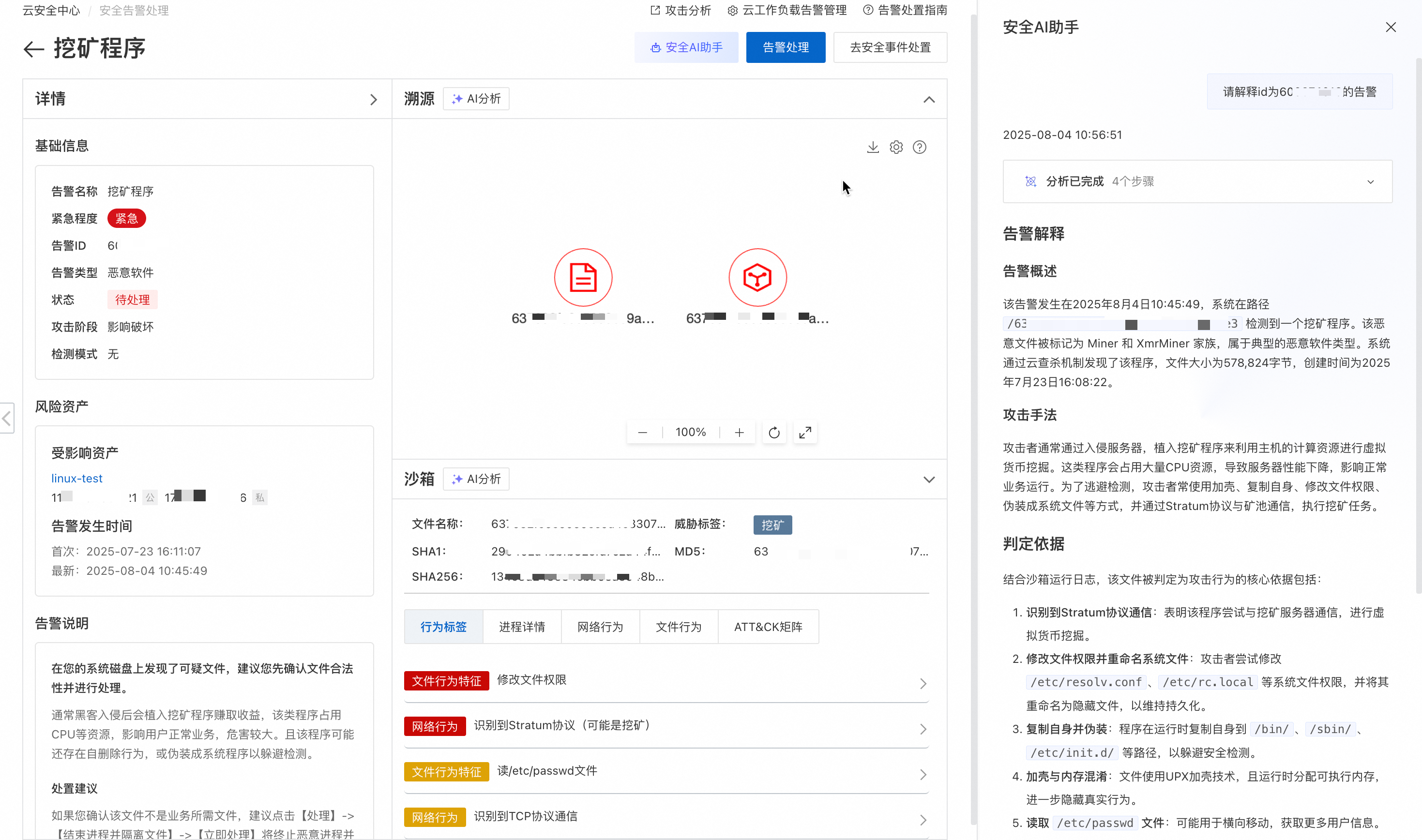1422x840 pixels.
Task: Expand 分析已完成 4个步骤 dropdown
Action: (1370, 182)
